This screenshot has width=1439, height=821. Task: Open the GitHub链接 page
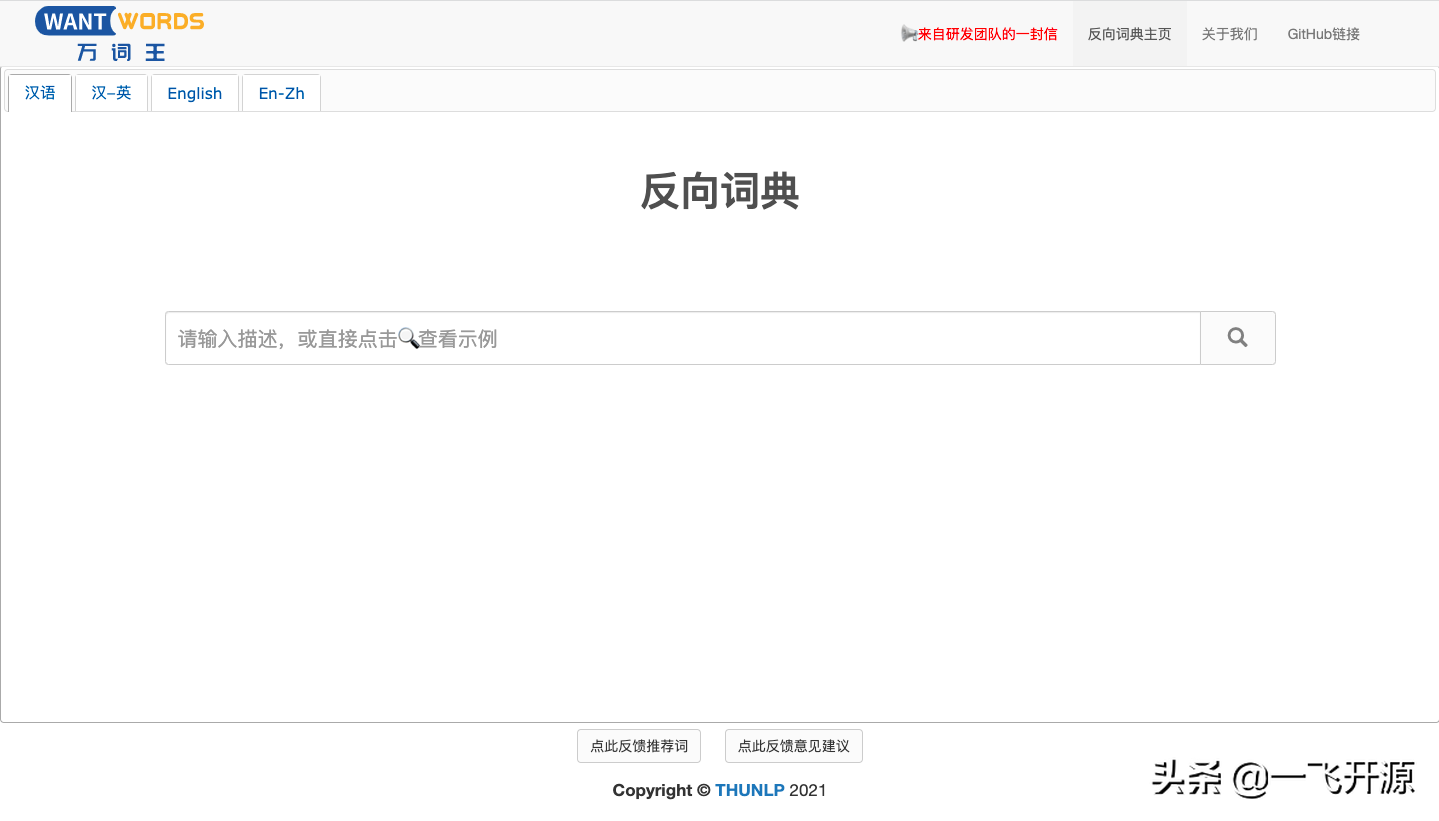click(1322, 33)
